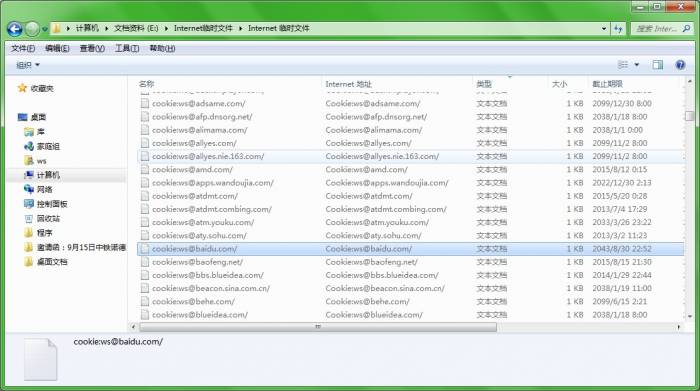Open the 编辑(E) menu
This screenshot has width=700, height=391.
coord(57,48)
